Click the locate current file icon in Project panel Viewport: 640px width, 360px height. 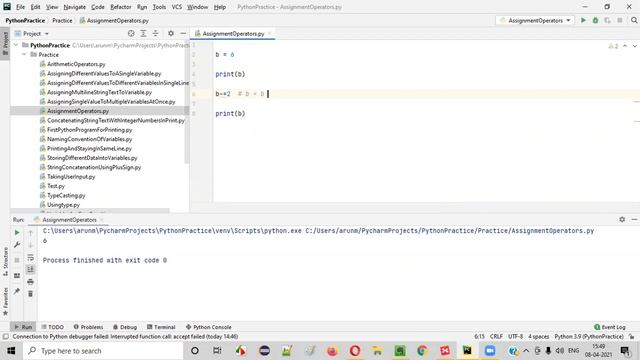point(131,33)
